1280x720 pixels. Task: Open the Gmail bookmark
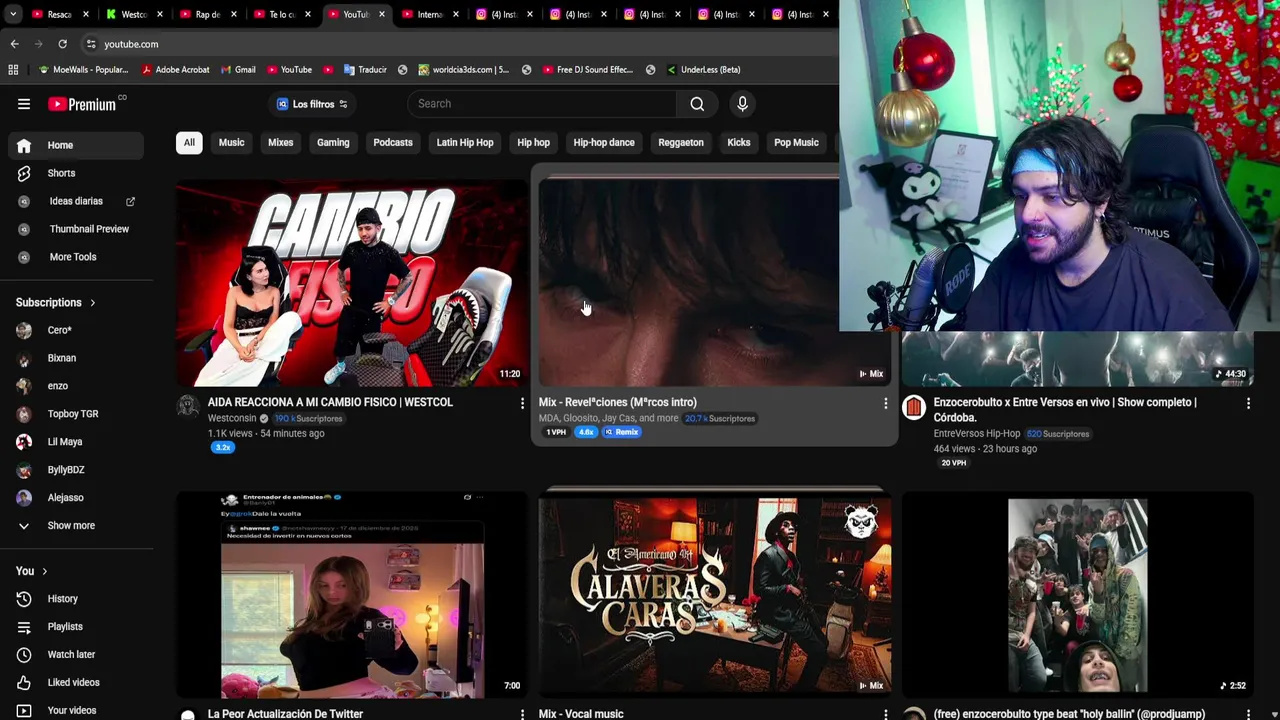pyautogui.click(x=236, y=70)
